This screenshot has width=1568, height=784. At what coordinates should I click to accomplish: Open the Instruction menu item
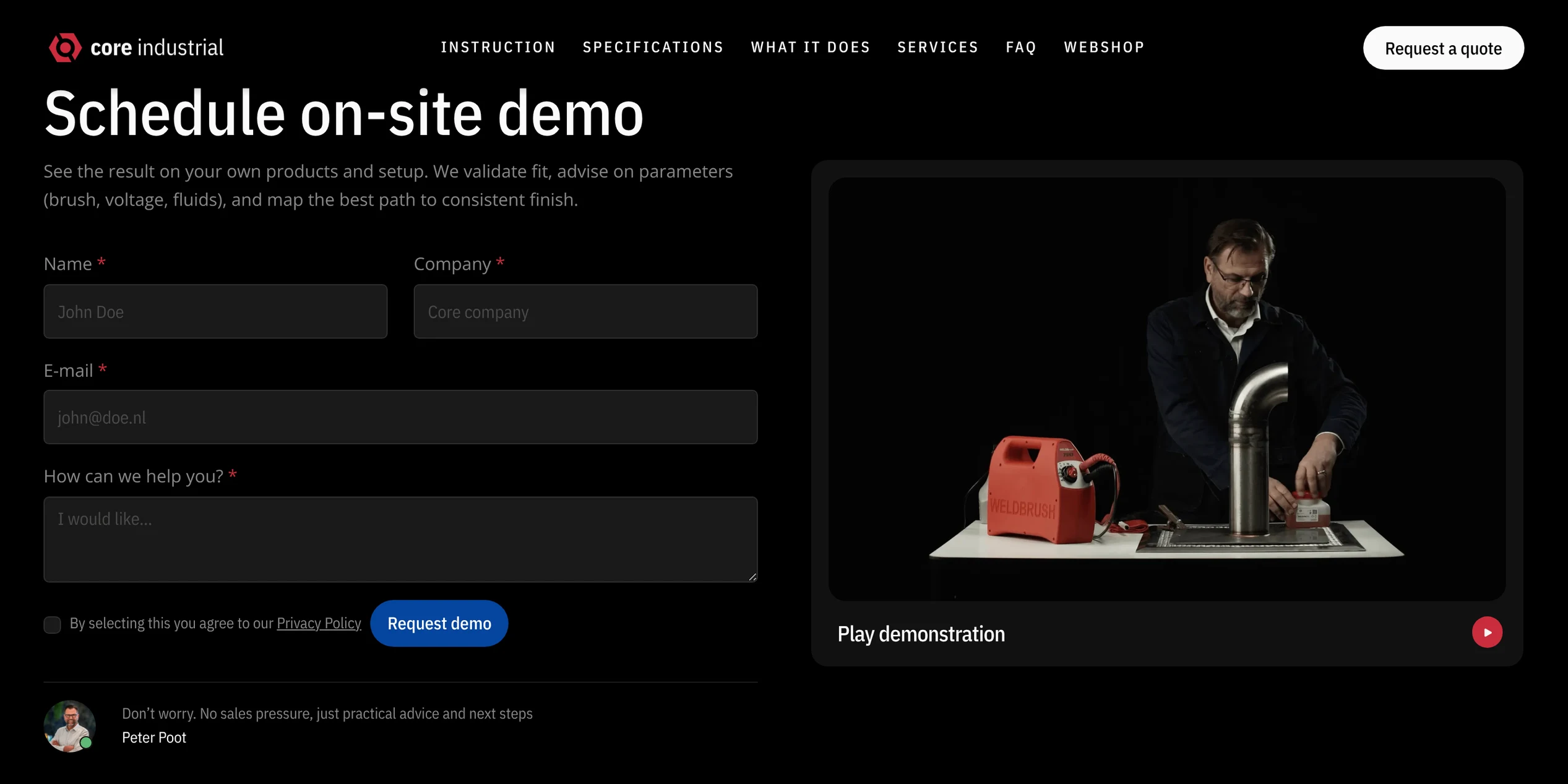(498, 47)
